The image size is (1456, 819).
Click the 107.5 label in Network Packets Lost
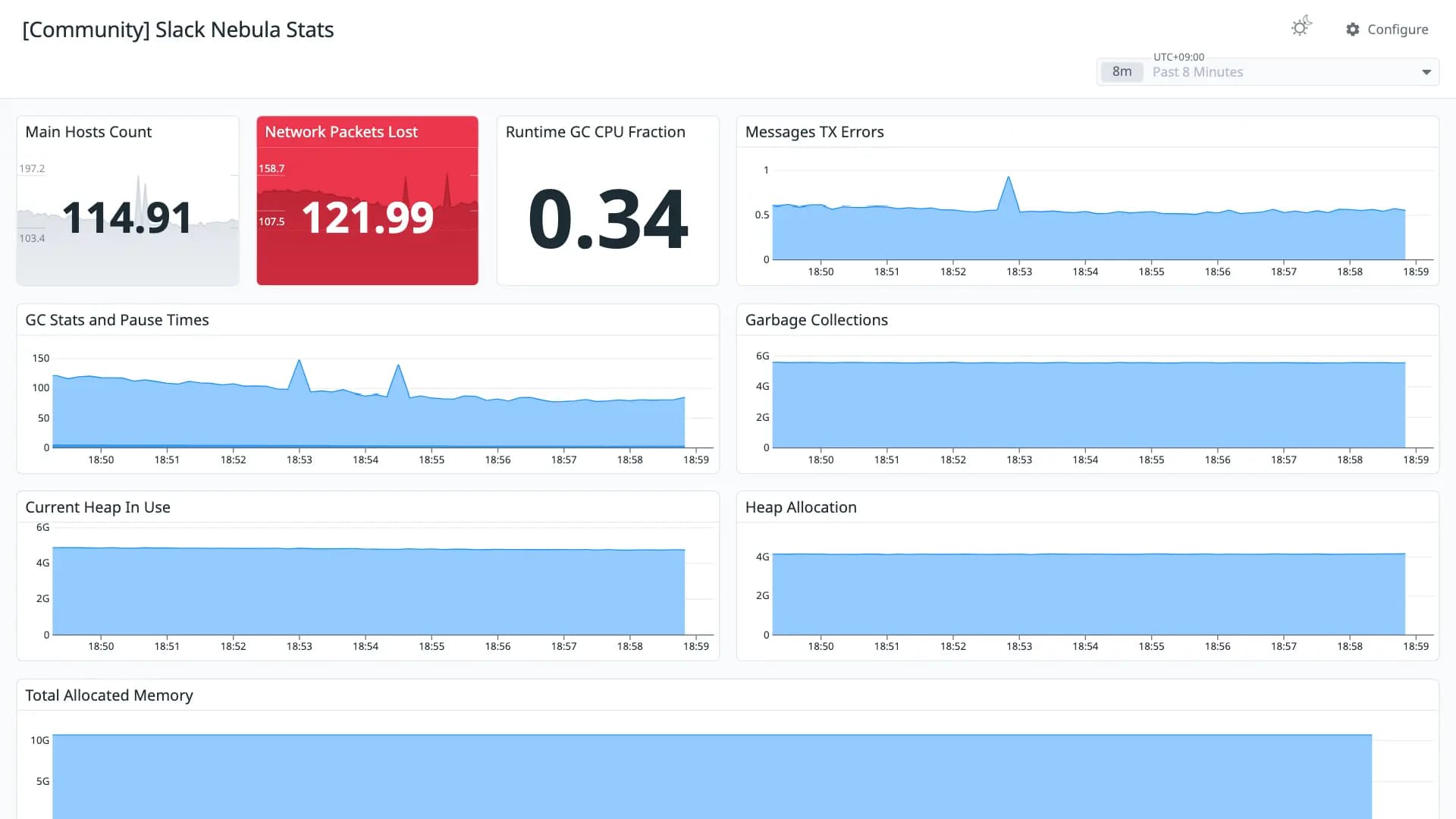pyautogui.click(x=271, y=221)
